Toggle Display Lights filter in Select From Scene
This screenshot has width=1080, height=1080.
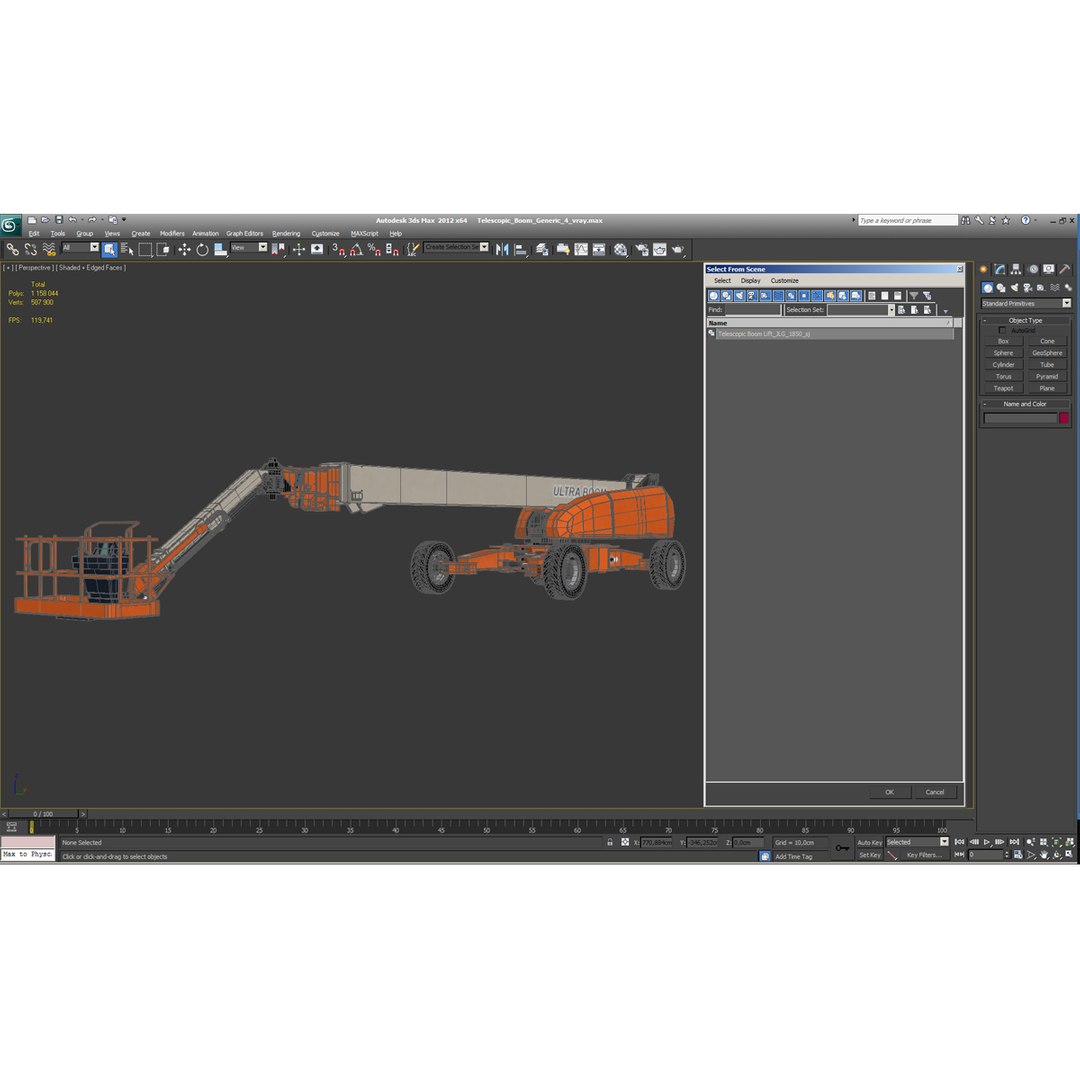click(739, 296)
